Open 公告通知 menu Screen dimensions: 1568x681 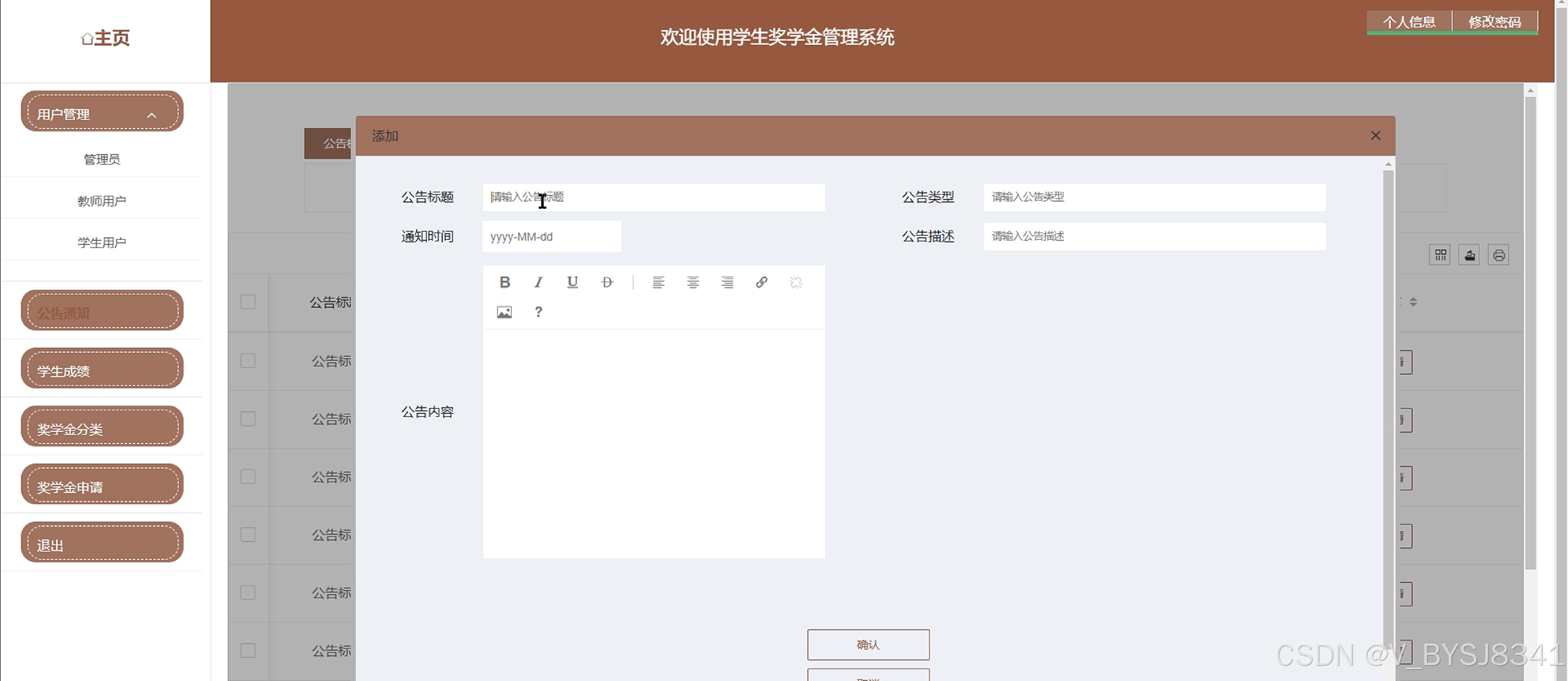click(102, 310)
